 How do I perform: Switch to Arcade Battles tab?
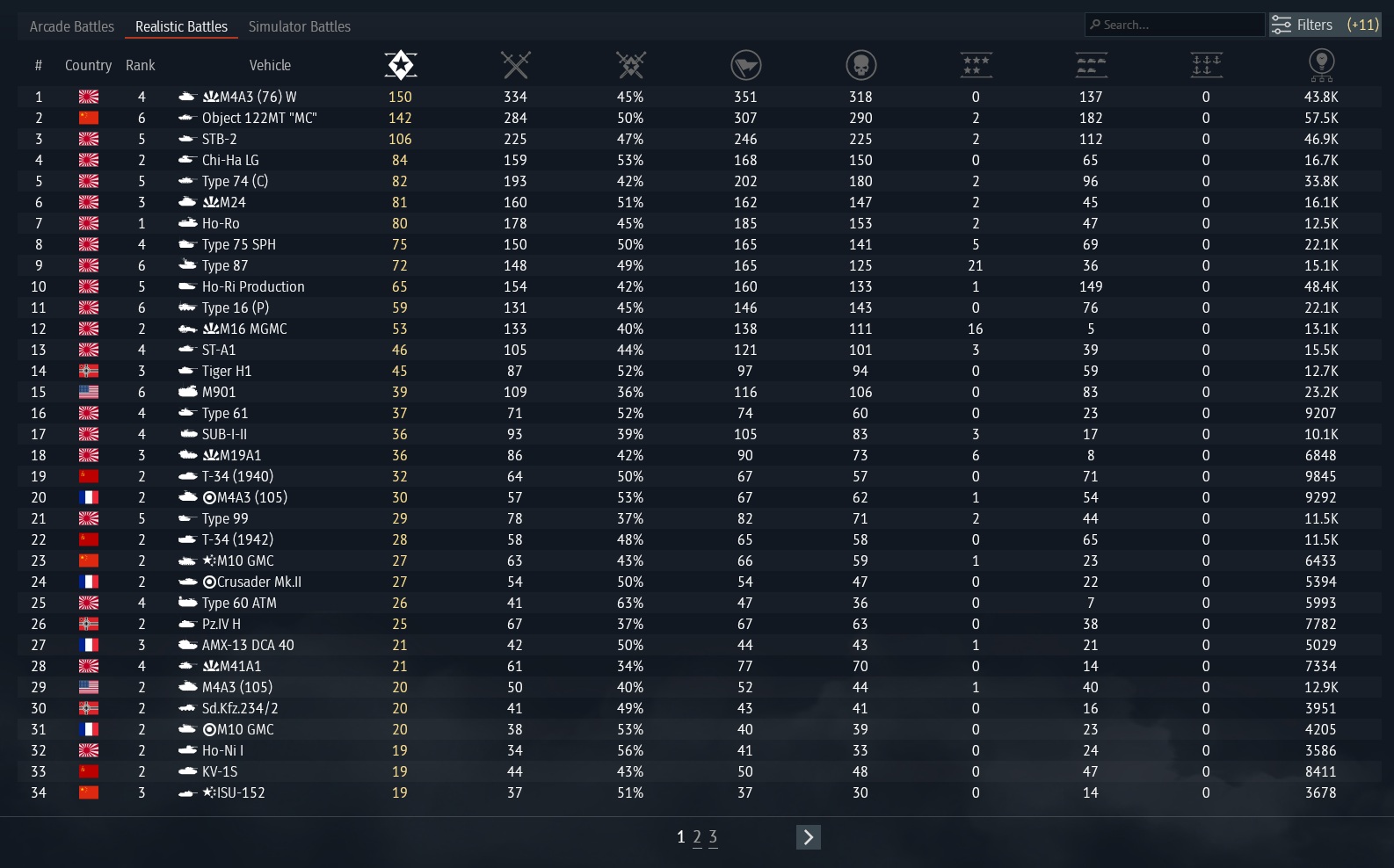coord(72,26)
